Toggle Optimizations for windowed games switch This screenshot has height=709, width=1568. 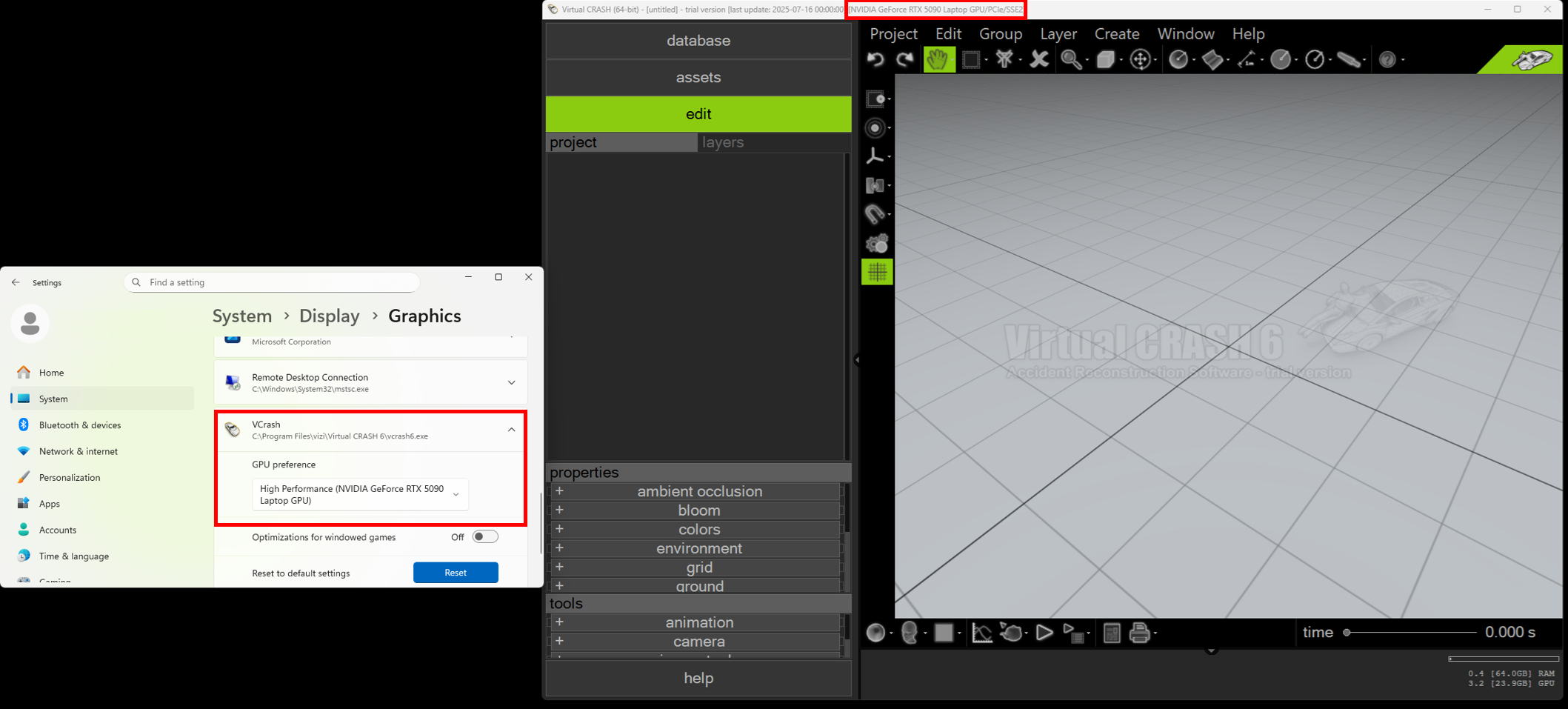485,537
